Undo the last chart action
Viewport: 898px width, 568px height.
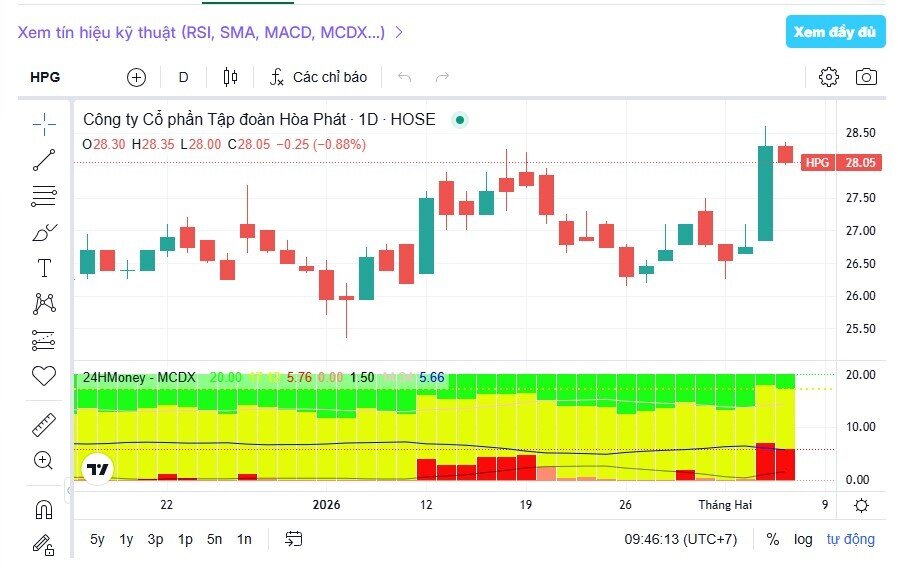[x=404, y=77]
